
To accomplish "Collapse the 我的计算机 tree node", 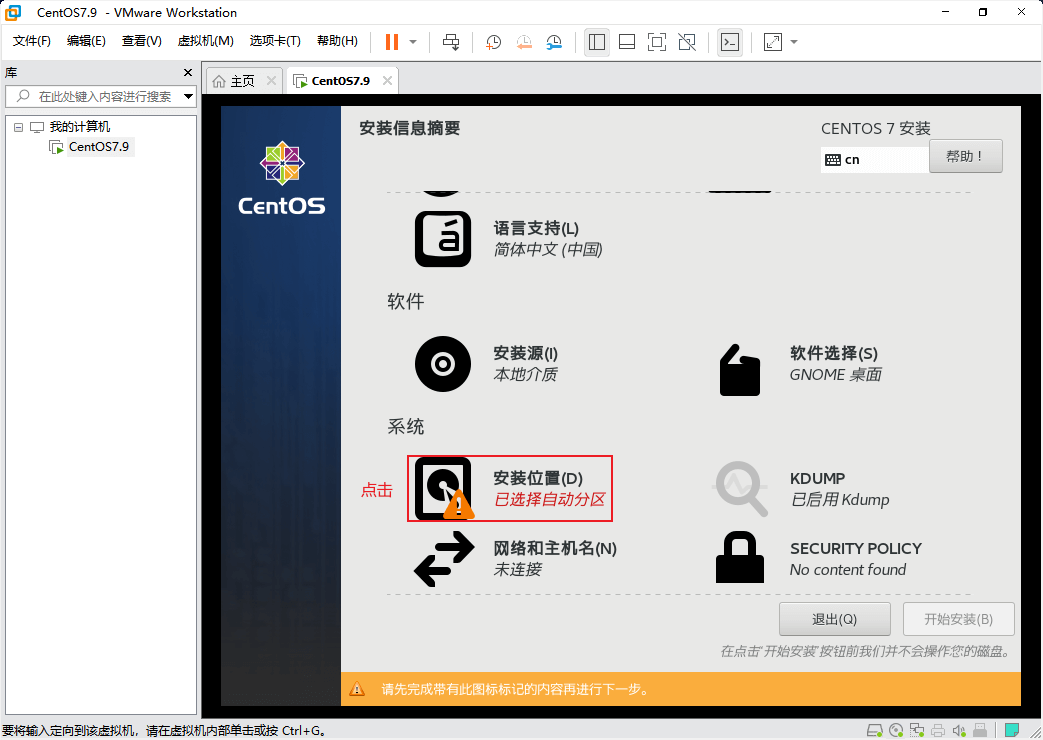I will (19, 127).
